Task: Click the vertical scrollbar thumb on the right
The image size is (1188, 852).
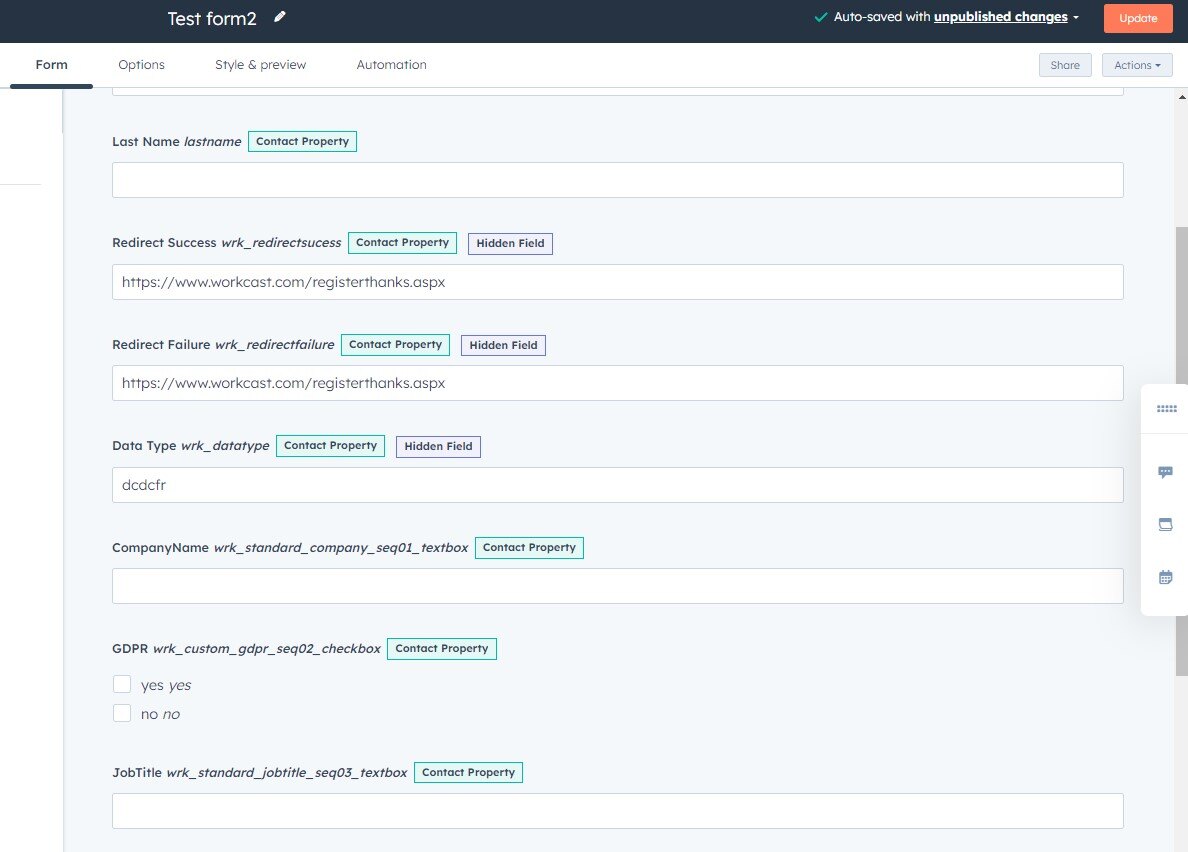Action: pos(1181,450)
